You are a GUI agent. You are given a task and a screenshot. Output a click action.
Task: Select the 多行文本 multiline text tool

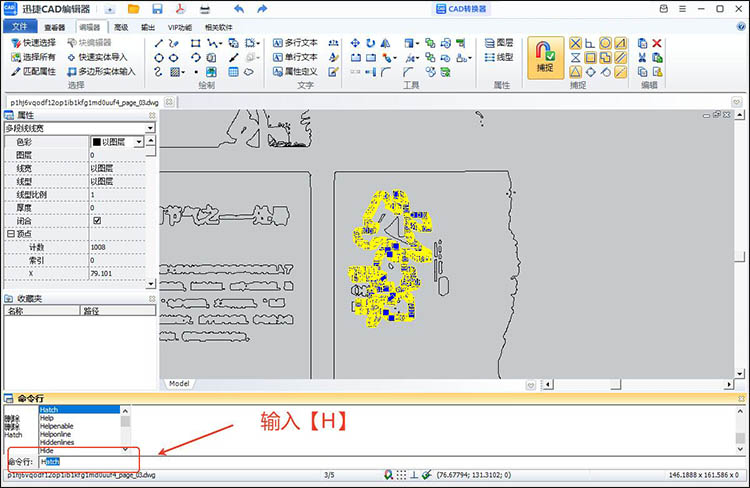tap(294, 43)
